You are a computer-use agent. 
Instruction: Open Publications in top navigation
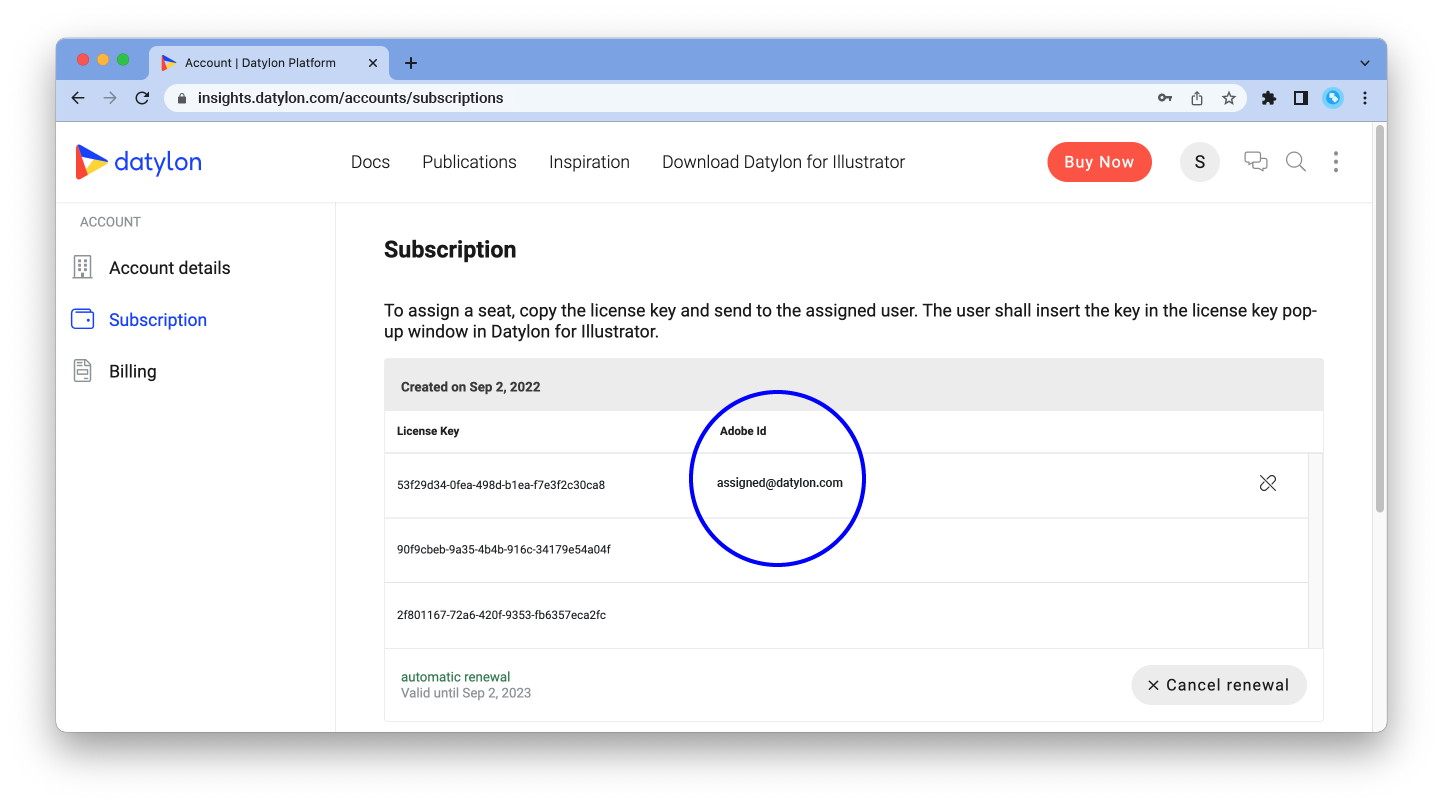469,162
